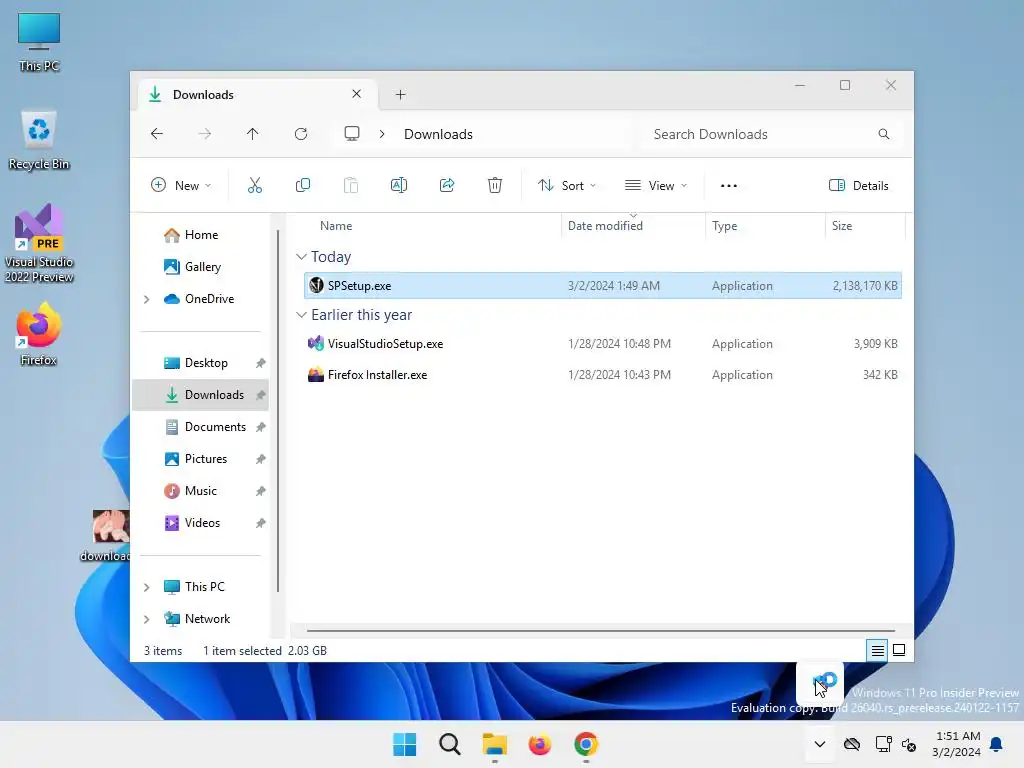This screenshot has width=1024, height=768.
Task: Open the See more ellipsis menu
Action: [x=729, y=185]
